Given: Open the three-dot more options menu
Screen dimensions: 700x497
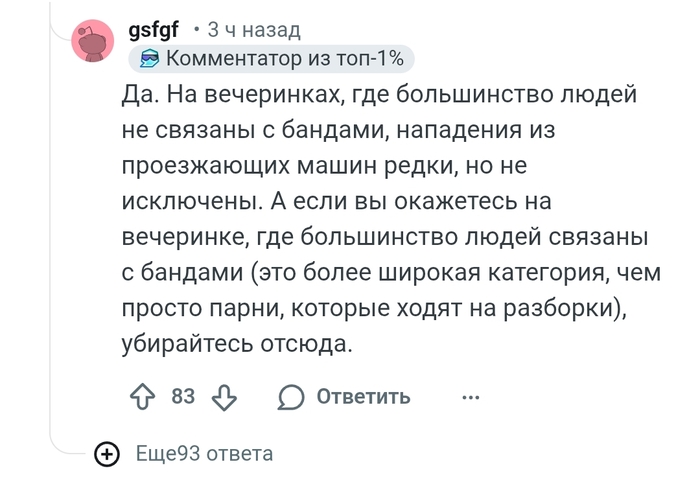Looking at the screenshot, I should tap(471, 397).
